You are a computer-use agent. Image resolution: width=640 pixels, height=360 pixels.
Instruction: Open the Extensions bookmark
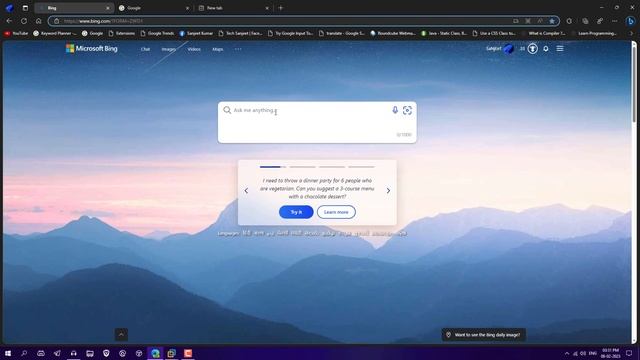(x=121, y=33)
